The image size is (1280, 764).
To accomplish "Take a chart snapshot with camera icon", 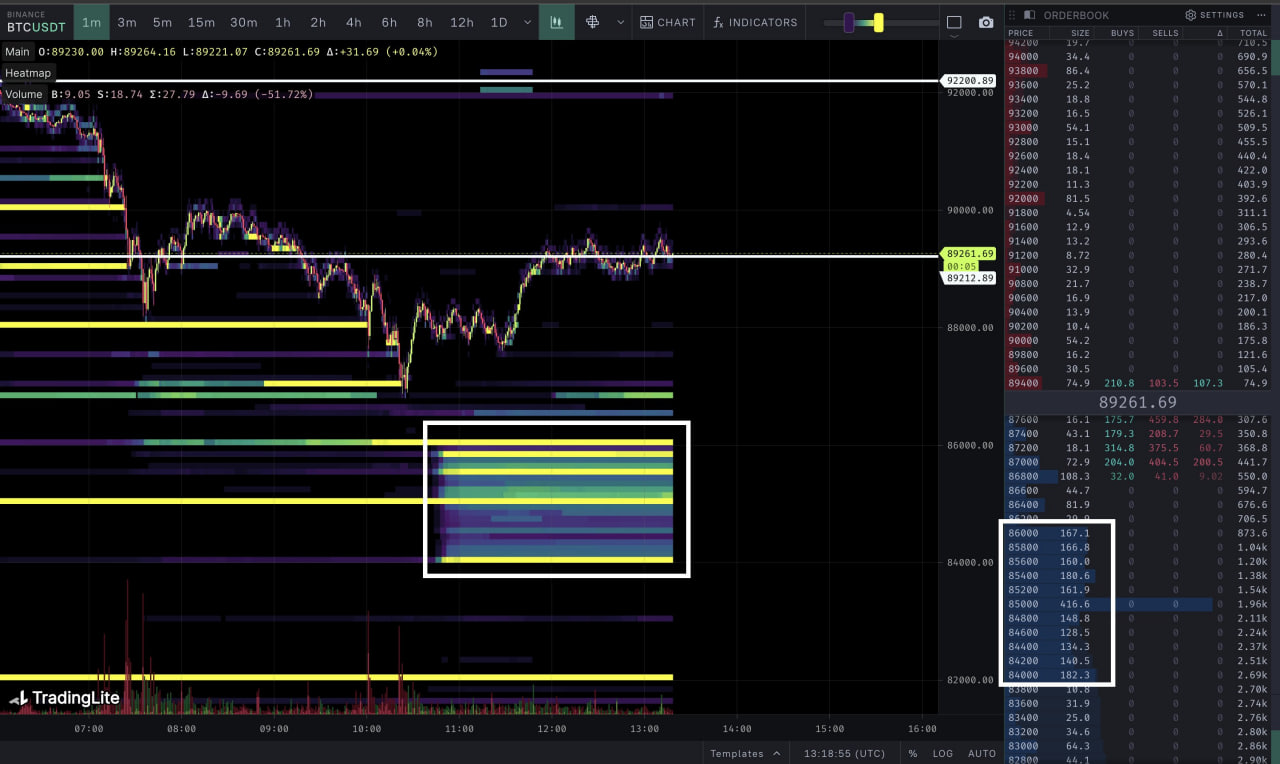I will (x=986, y=22).
